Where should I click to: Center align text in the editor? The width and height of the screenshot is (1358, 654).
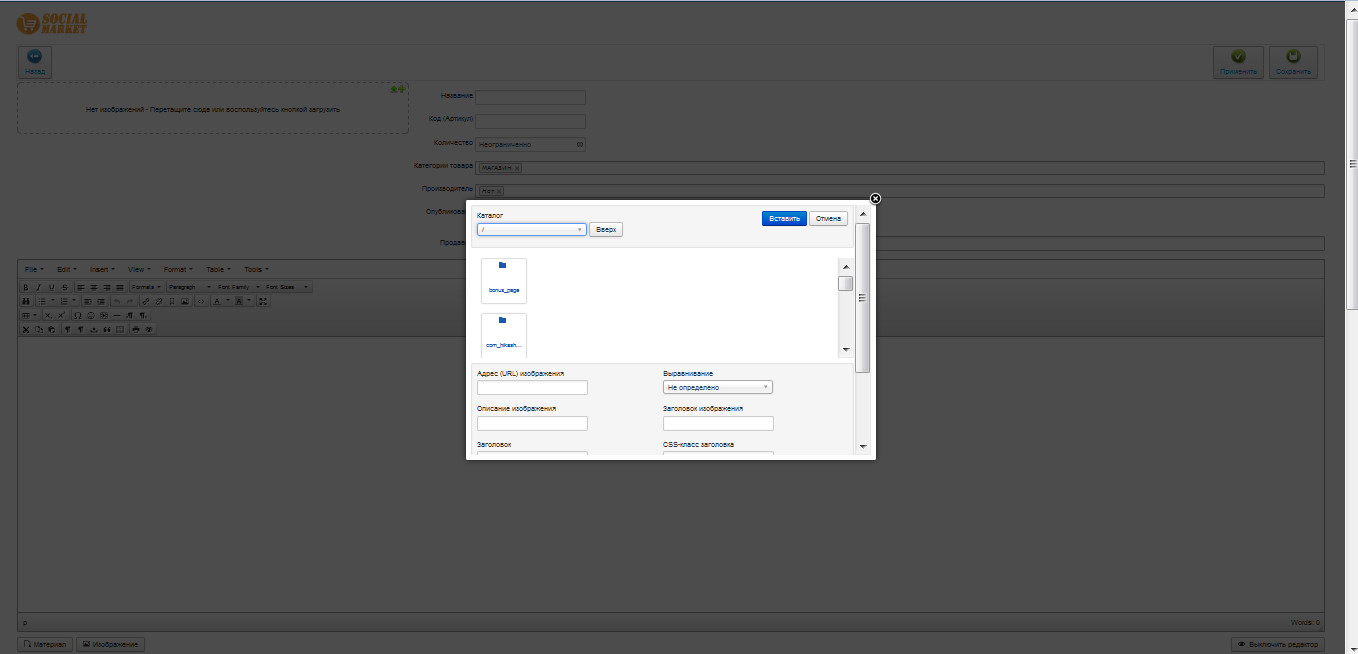click(94, 287)
